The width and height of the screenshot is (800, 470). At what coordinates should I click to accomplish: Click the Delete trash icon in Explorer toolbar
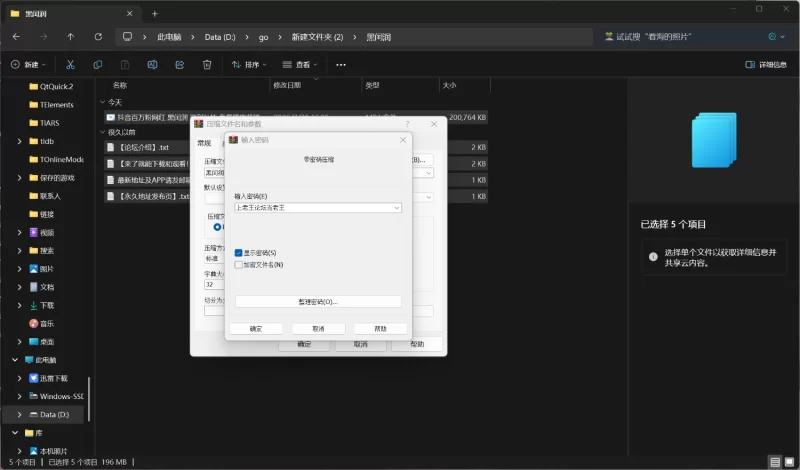click(207, 65)
